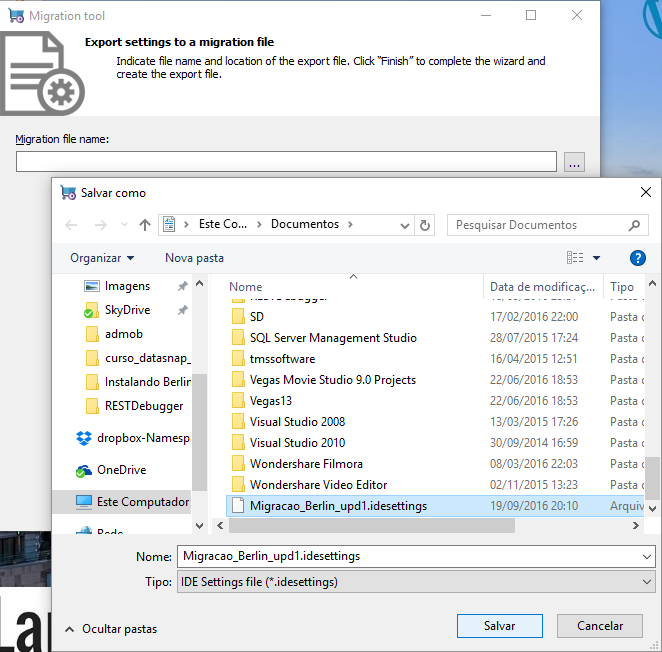Click the Back navigation arrow
The image size is (662, 652).
point(71,225)
